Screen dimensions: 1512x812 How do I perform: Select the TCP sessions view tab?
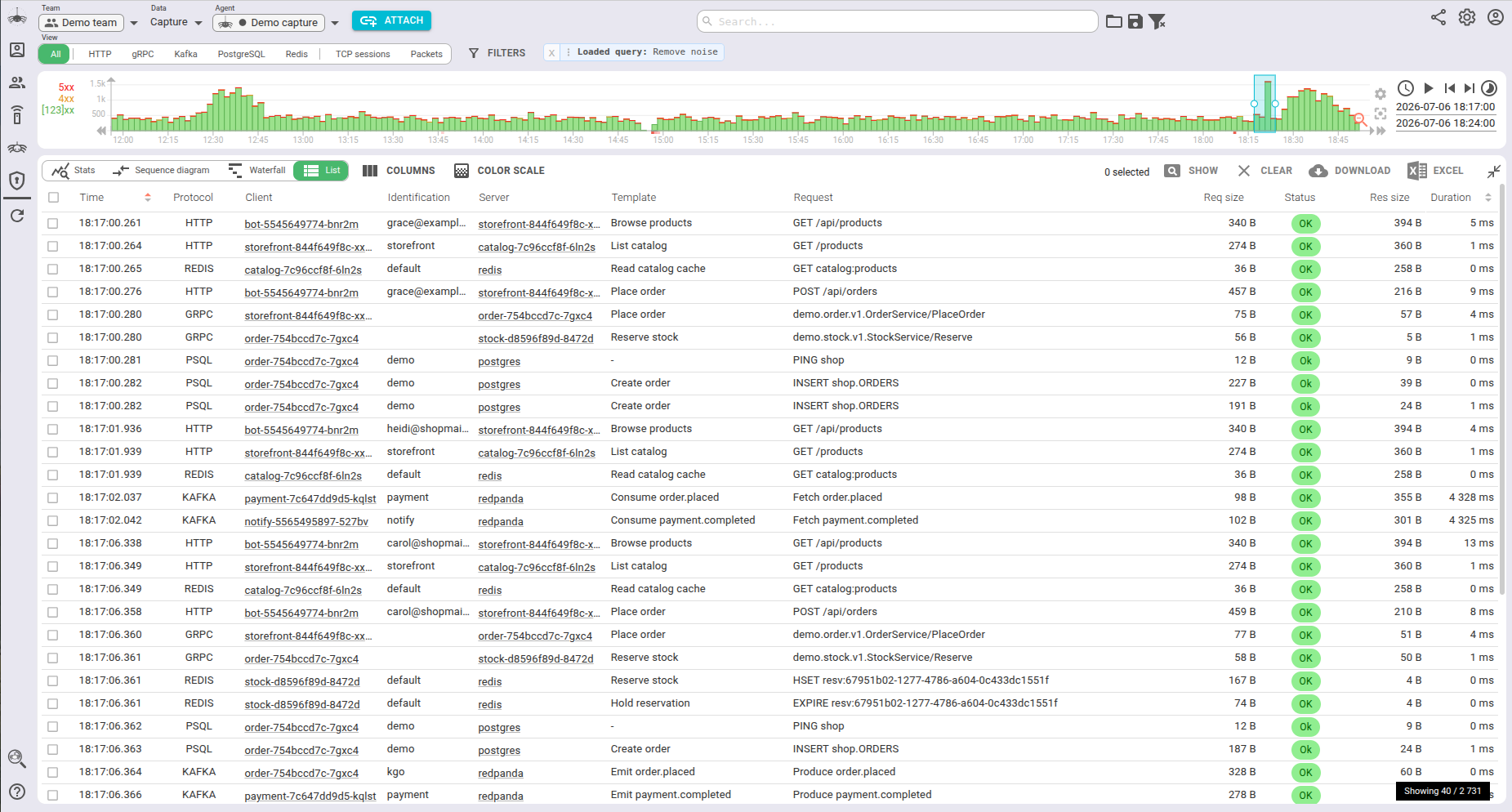coord(363,54)
